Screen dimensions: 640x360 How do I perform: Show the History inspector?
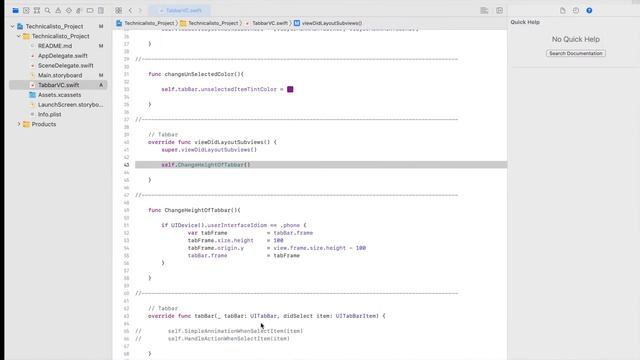click(576, 11)
